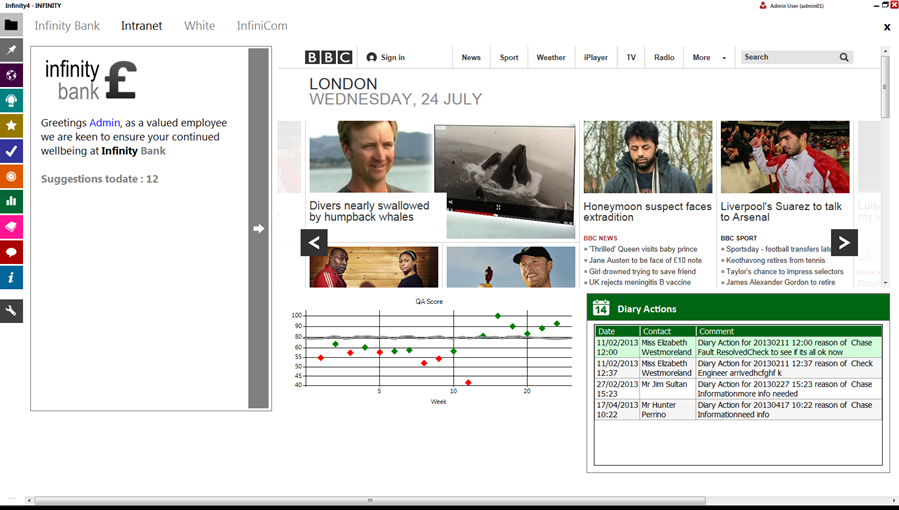Click the red speech bubble icon

pos(11,252)
